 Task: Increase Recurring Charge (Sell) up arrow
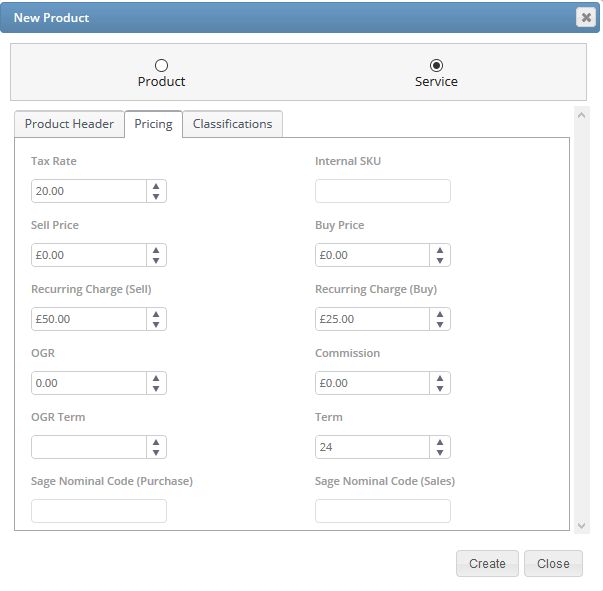tap(156, 314)
